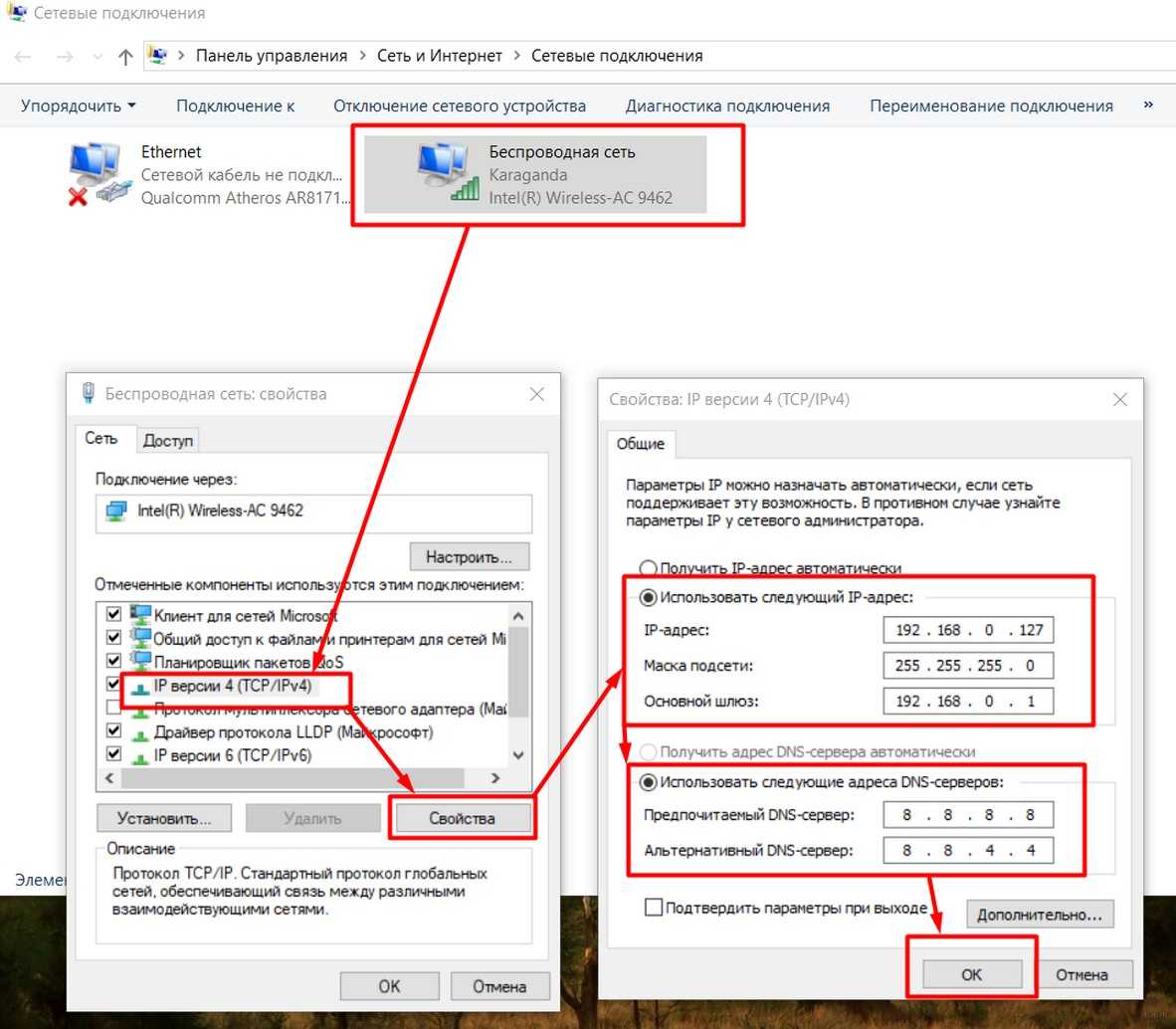Click scroll up arrow in components list
The height and width of the screenshot is (1029, 1176).
[518, 616]
